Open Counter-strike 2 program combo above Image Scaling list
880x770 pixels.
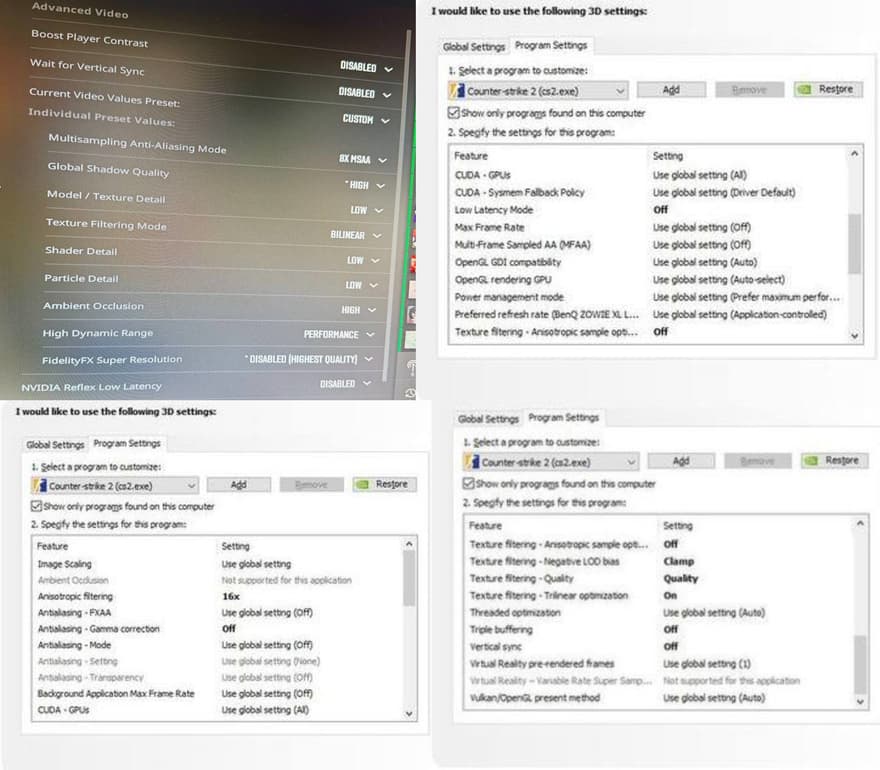pos(114,485)
